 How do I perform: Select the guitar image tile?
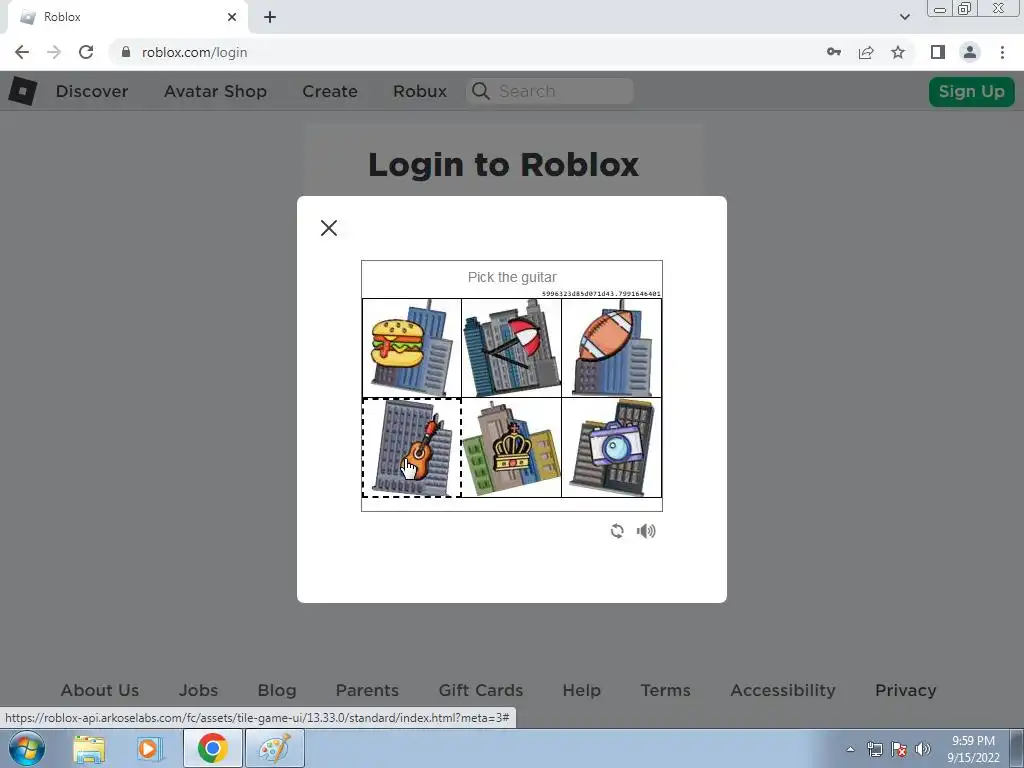tap(412, 447)
